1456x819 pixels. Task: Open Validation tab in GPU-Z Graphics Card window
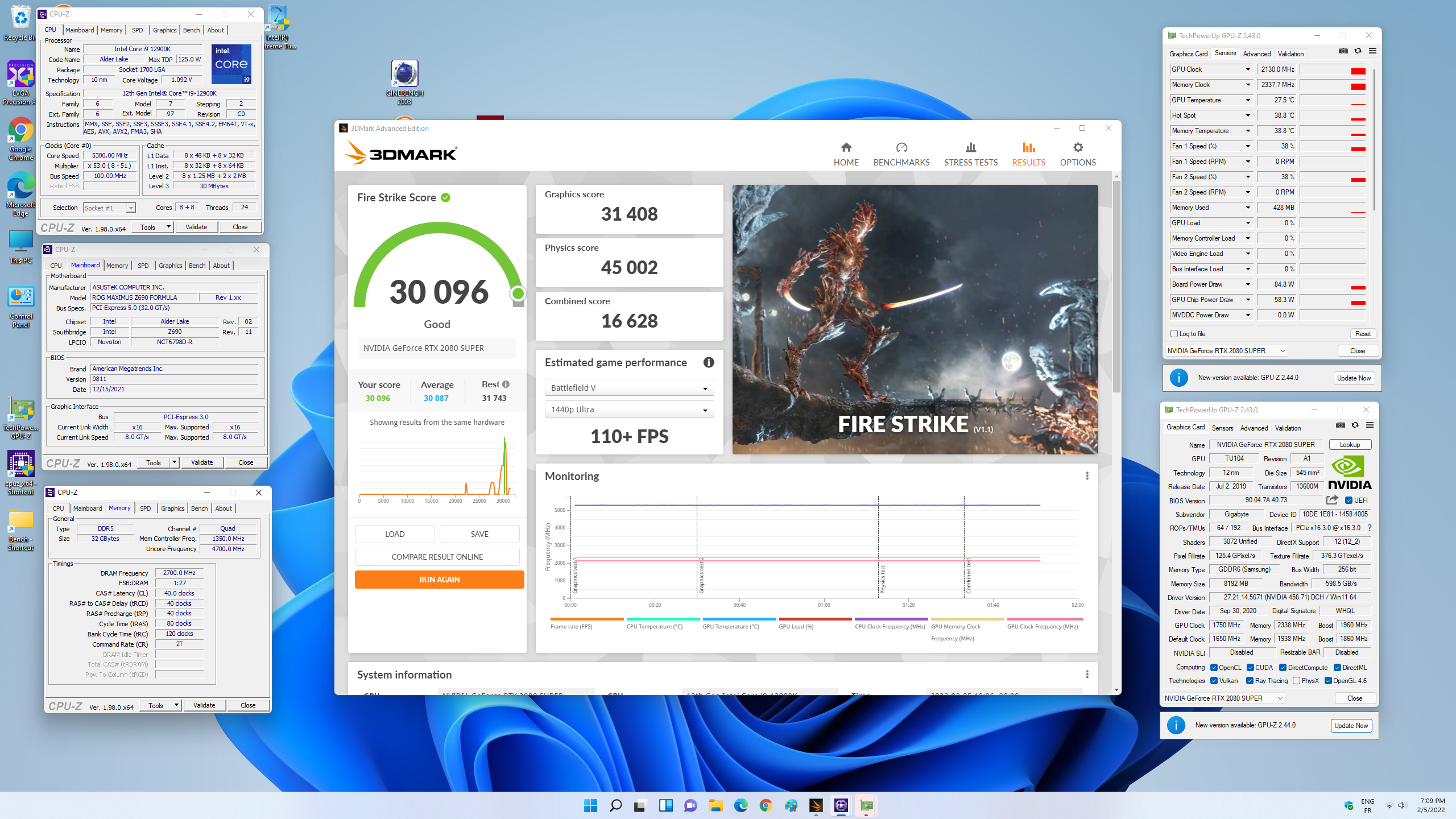(x=1288, y=428)
